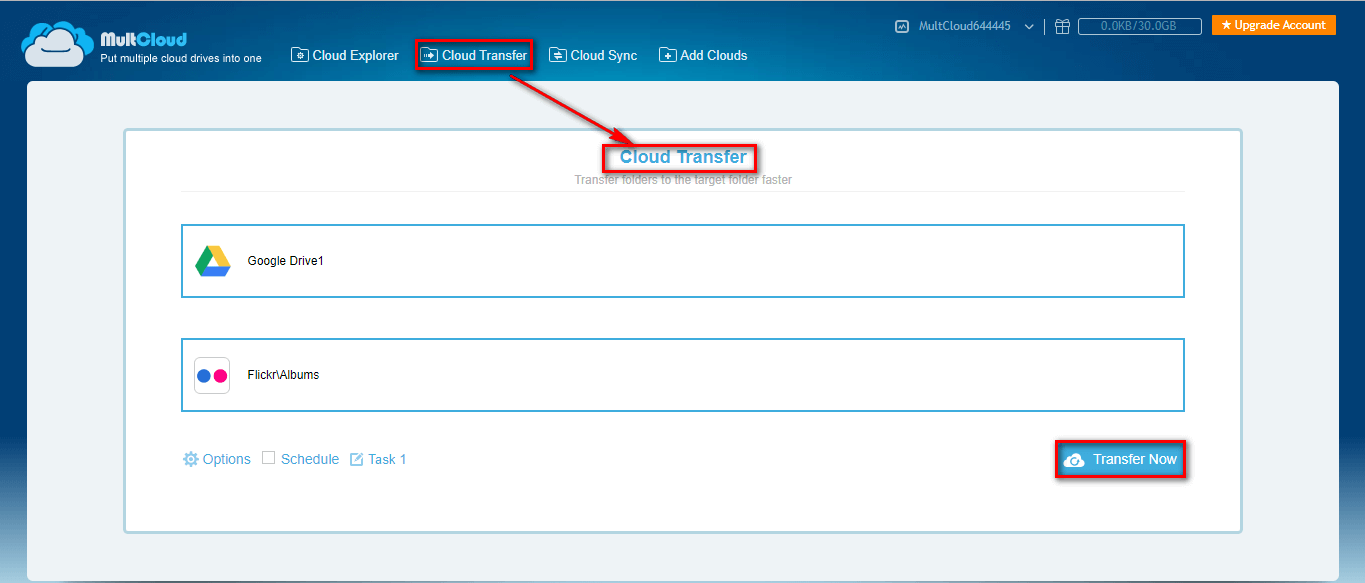Click the MultCloud644445 username text
Screen dimensions: 1365x583
click(966, 27)
